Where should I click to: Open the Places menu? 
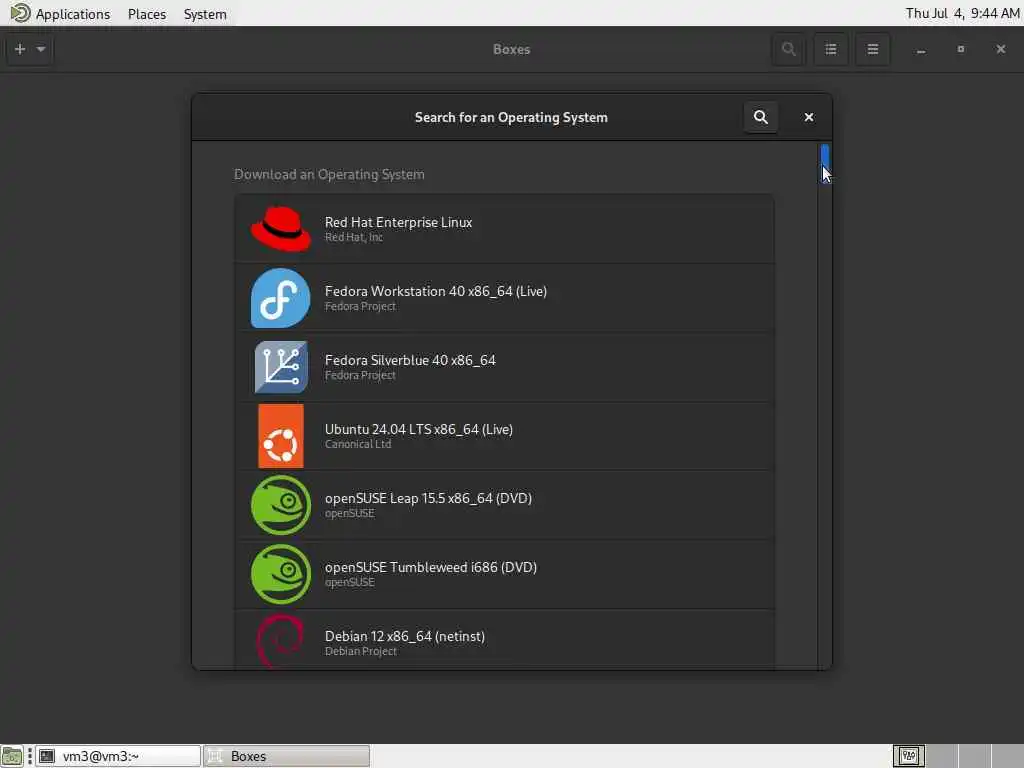(x=147, y=14)
